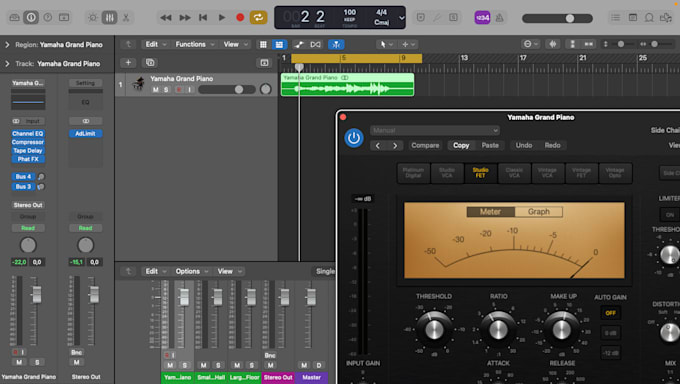680x384 pixels.
Task: Open the Library panel icon
Action: point(14,17)
